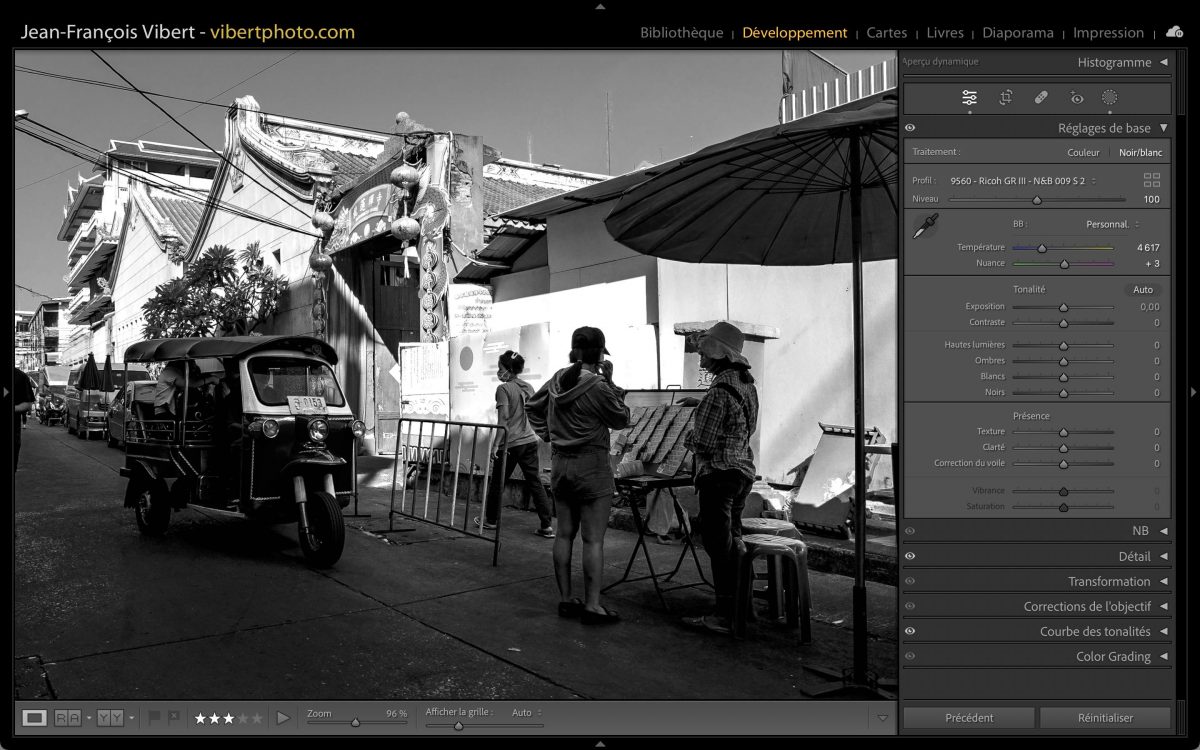Select the Healing bandage tool
This screenshot has width=1200, height=750.
(1040, 98)
